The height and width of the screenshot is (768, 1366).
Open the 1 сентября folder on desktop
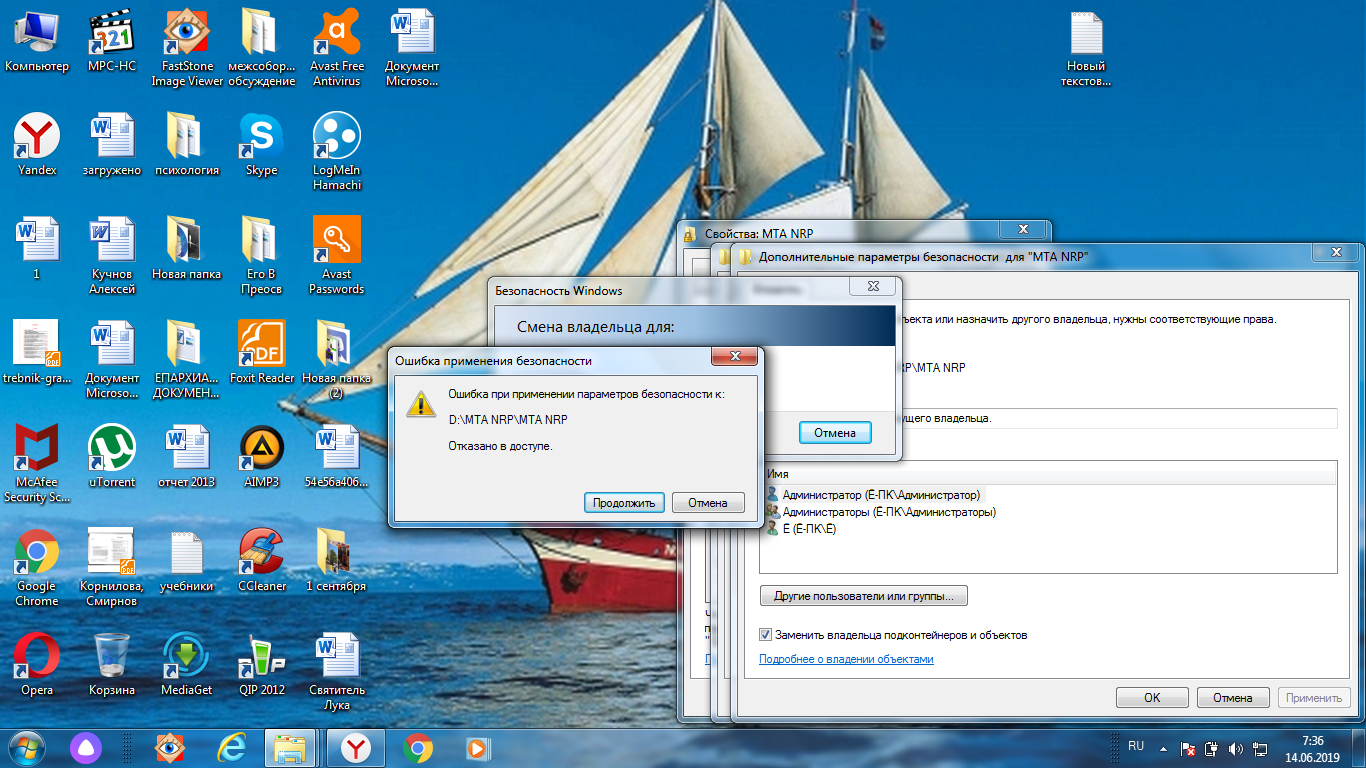pyautogui.click(x=337, y=561)
